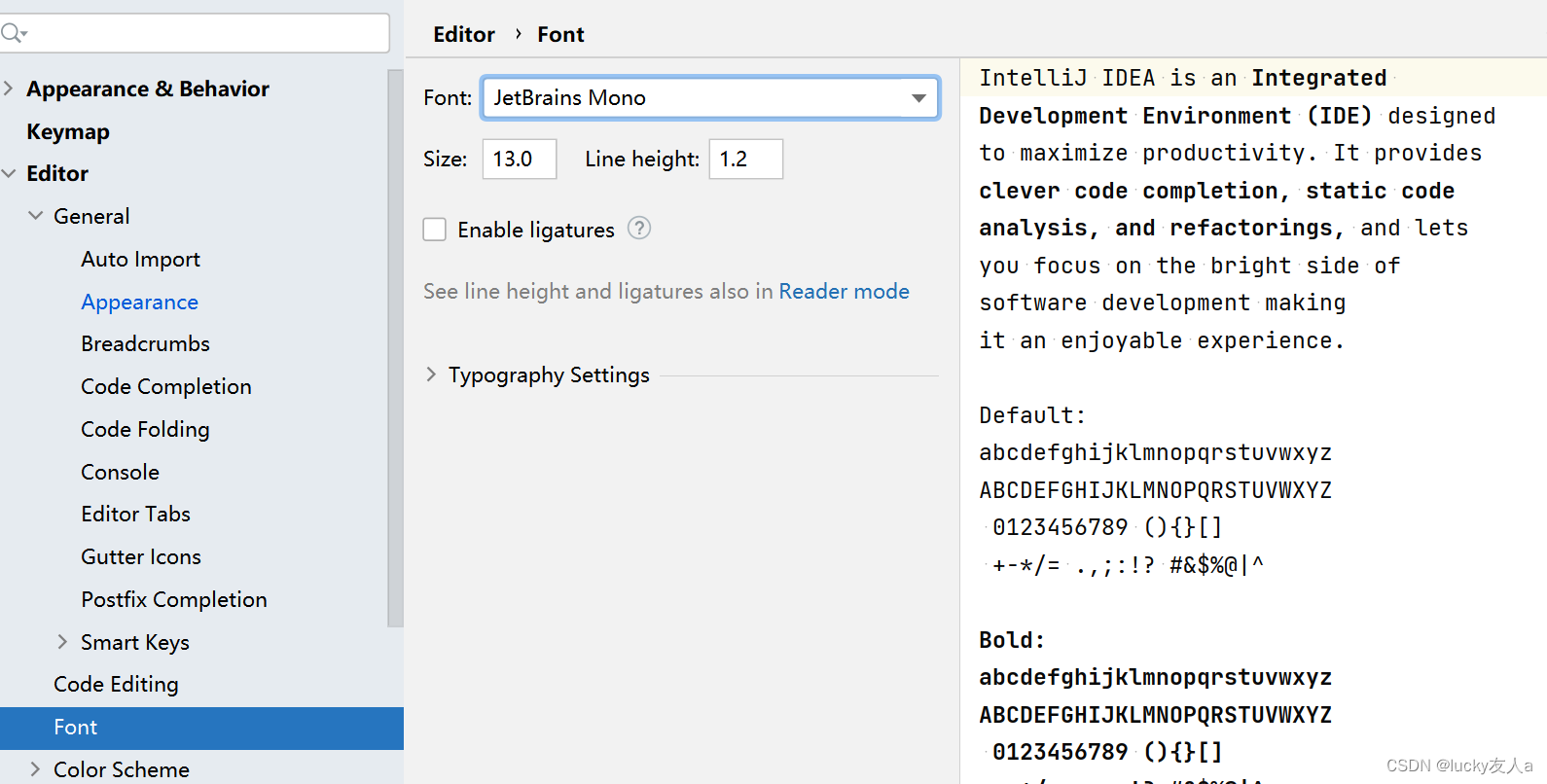Click 'software development making' preview line

tap(1163, 303)
